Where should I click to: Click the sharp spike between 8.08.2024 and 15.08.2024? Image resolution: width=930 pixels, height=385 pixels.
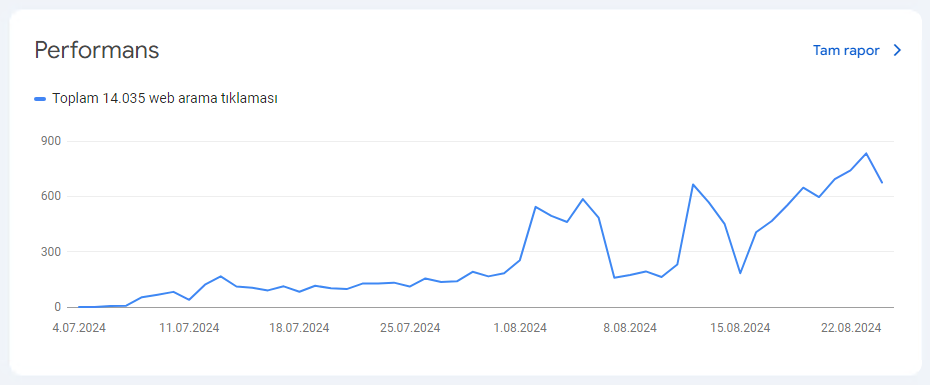tap(693, 184)
